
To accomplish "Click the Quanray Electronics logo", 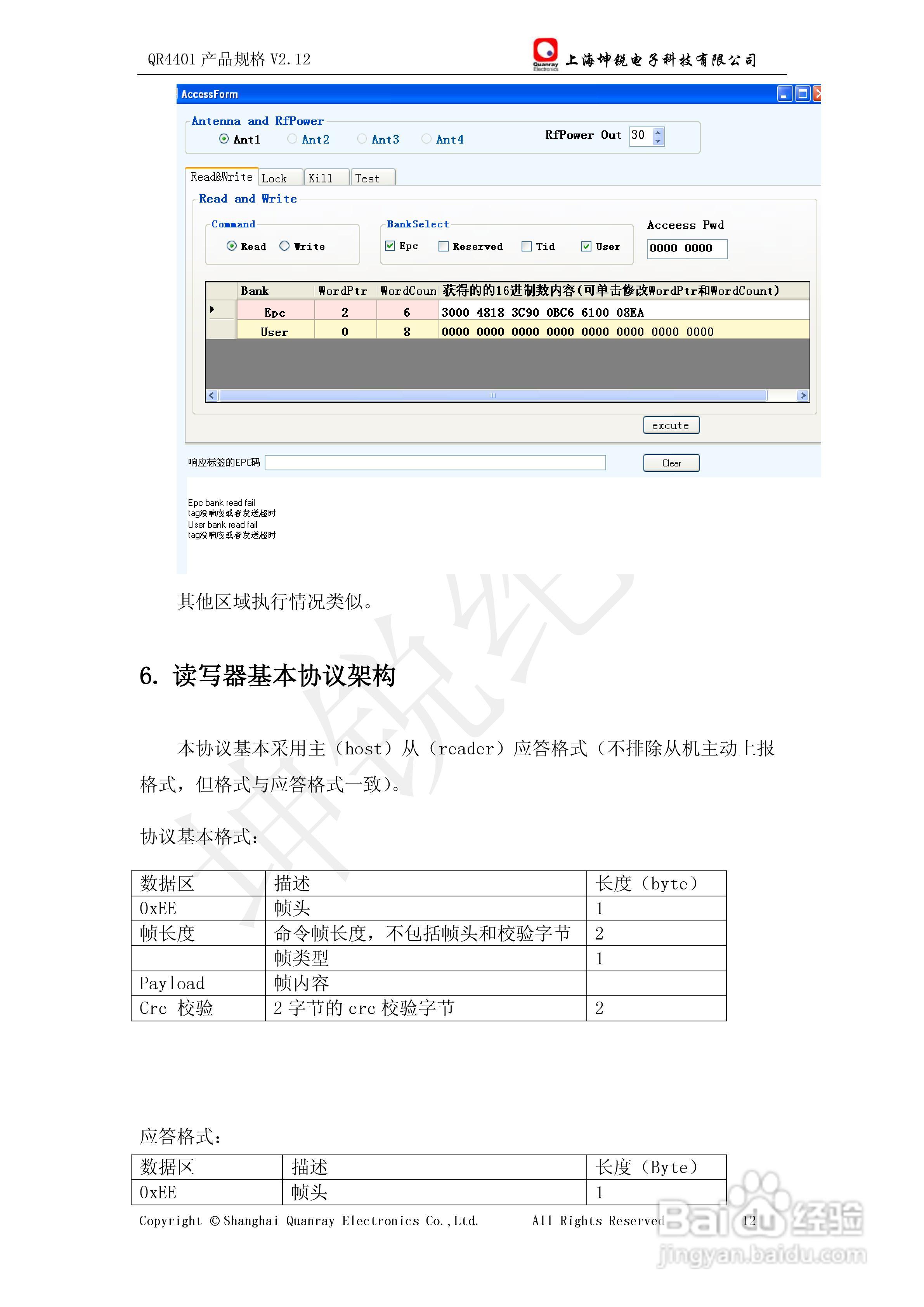I will pos(545,55).
